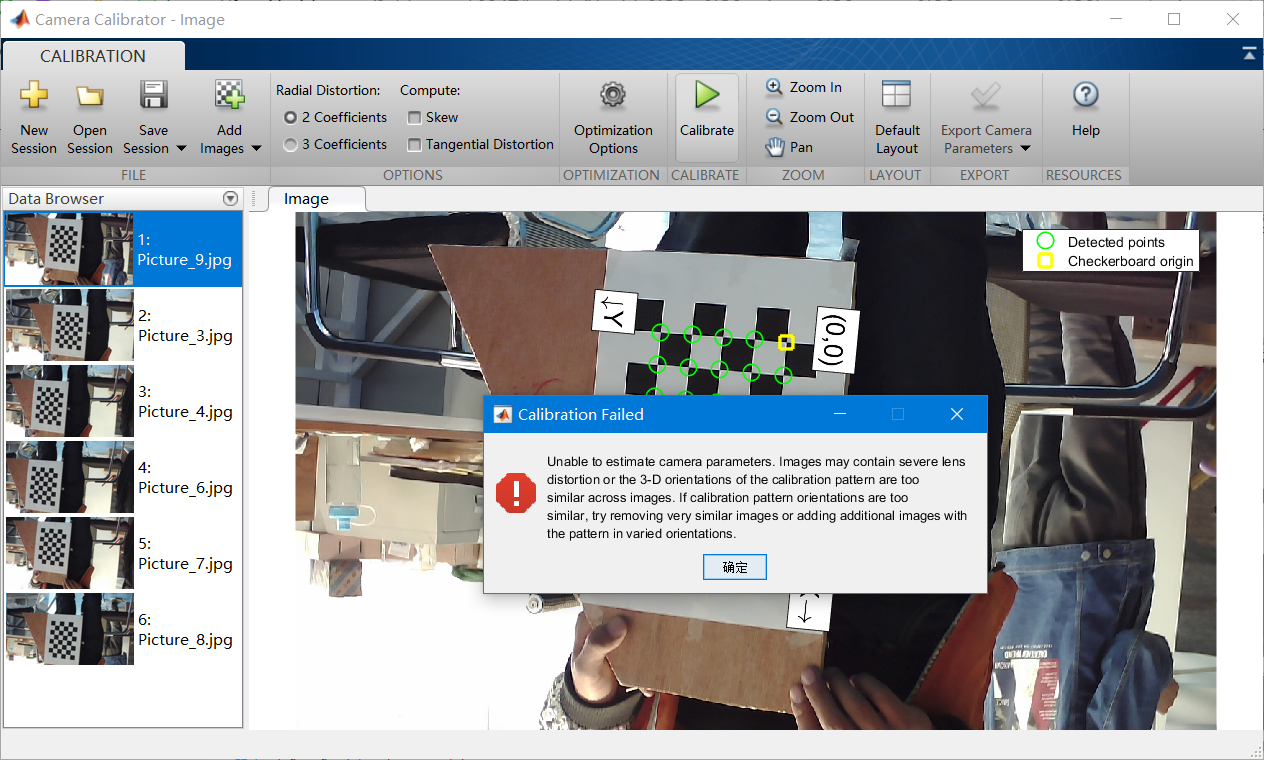Image resolution: width=1264 pixels, height=760 pixels.
Task: Click the Add Images checkerboard icon
Action: [229, 96]
